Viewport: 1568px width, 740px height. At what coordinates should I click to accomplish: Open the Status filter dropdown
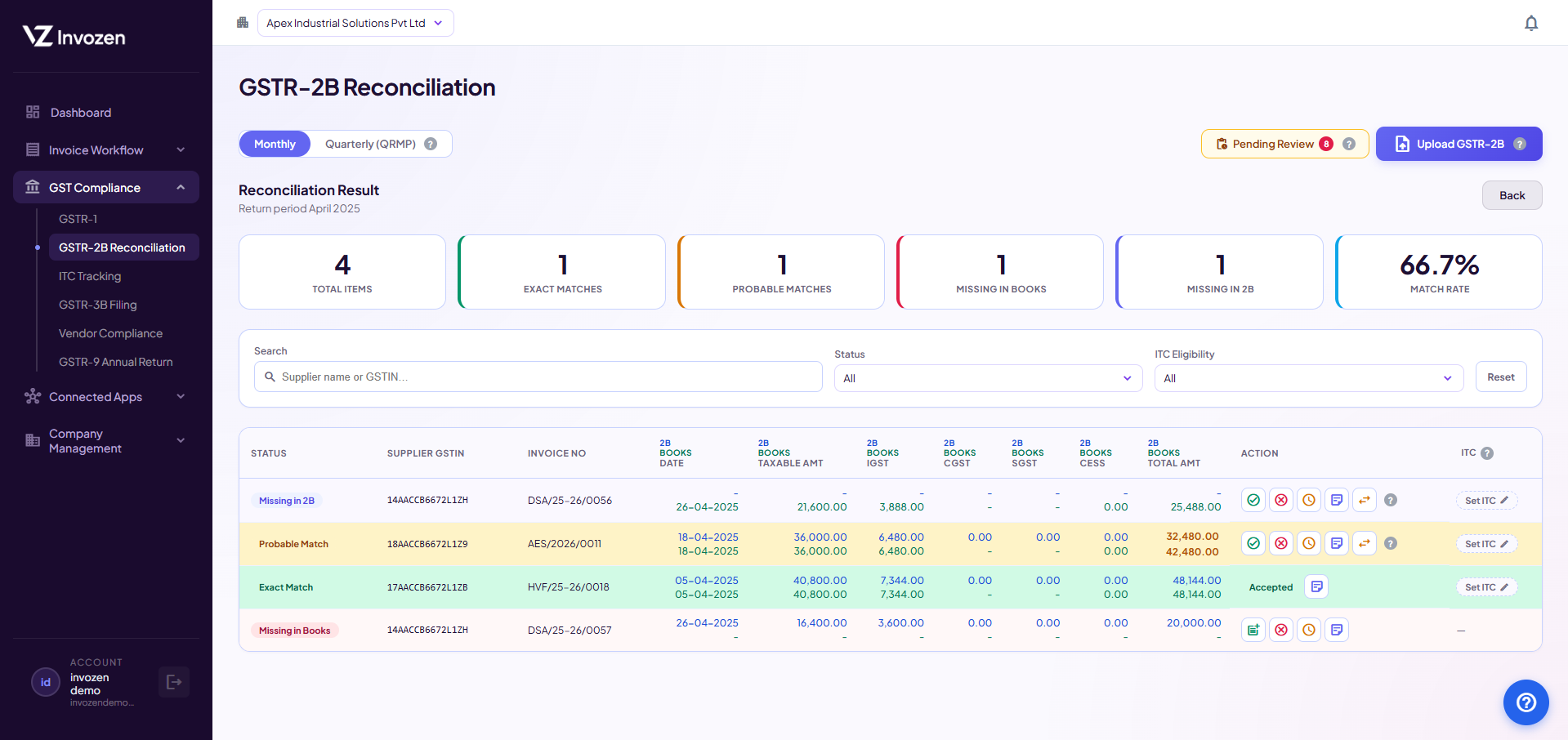click(988, 378)
